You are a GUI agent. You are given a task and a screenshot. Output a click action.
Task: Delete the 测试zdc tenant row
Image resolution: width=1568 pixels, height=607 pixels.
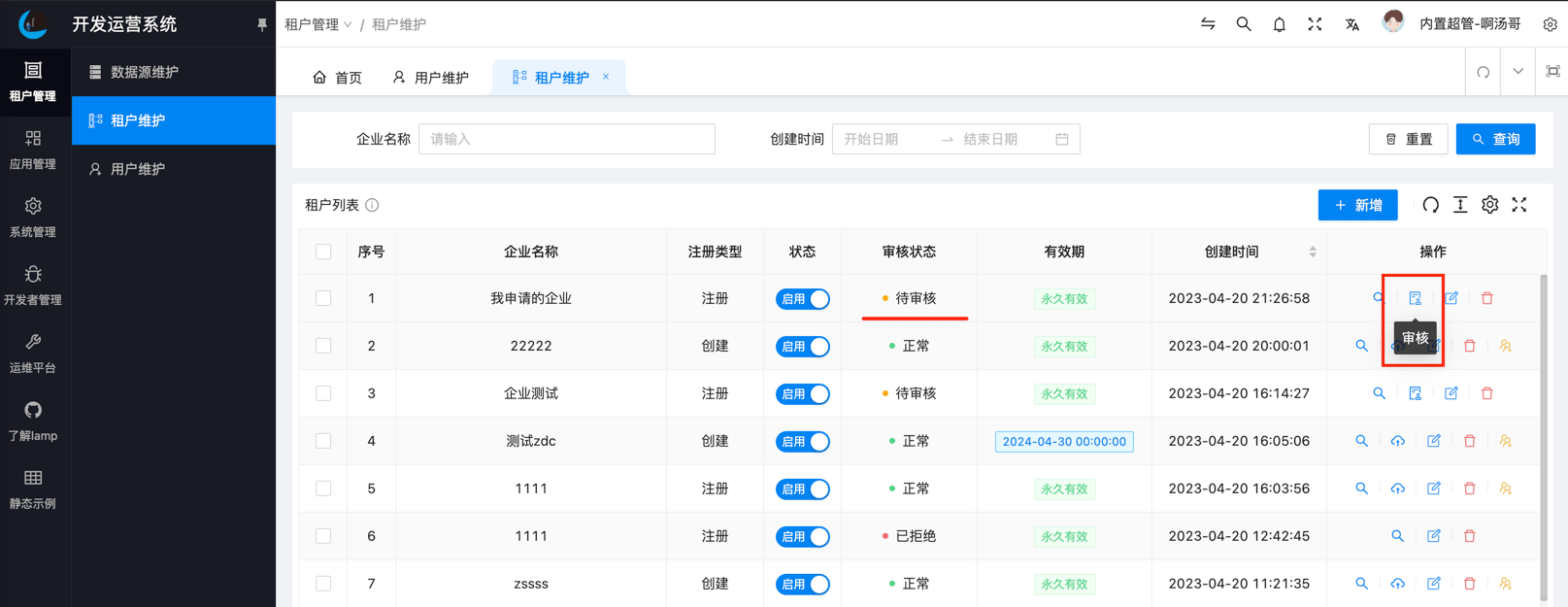pos(1469,441)
